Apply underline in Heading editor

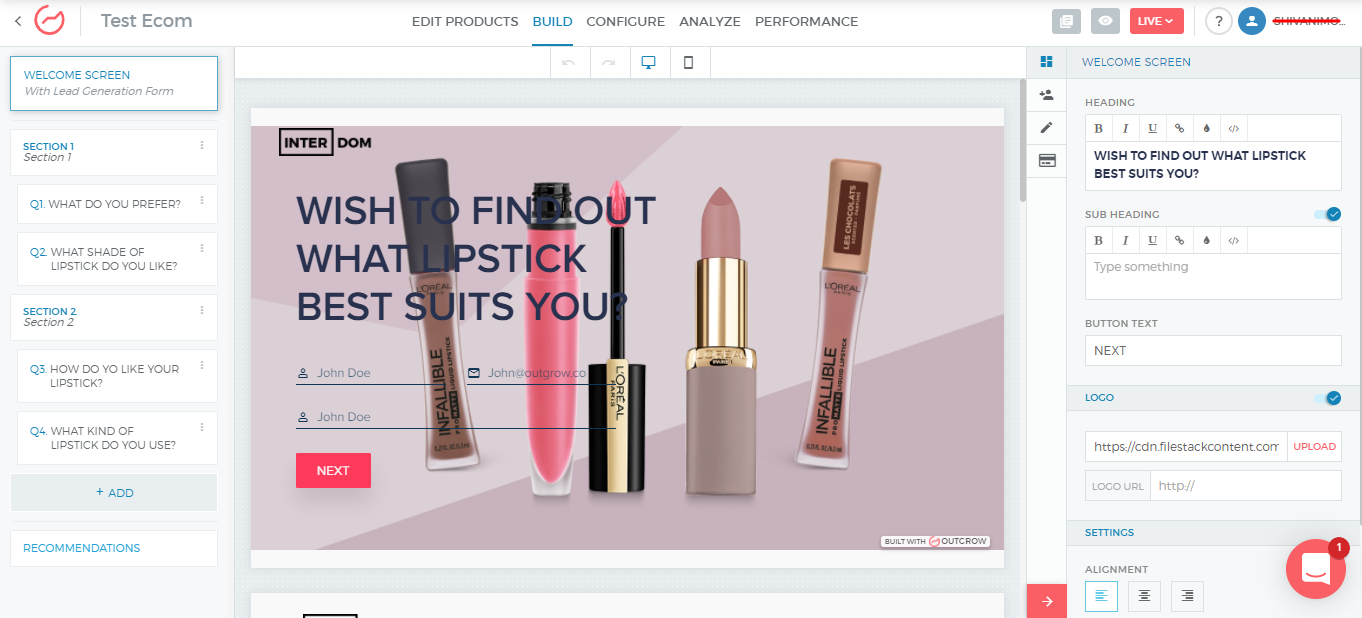(x=1153, y=128)
